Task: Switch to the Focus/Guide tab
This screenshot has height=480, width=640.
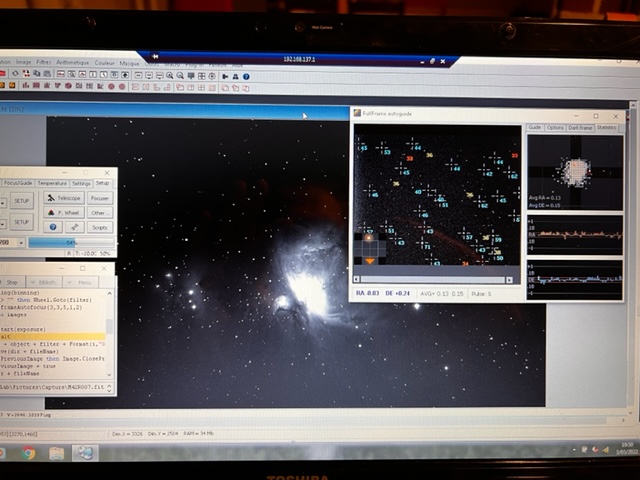Action: click(x=18, y=183)
